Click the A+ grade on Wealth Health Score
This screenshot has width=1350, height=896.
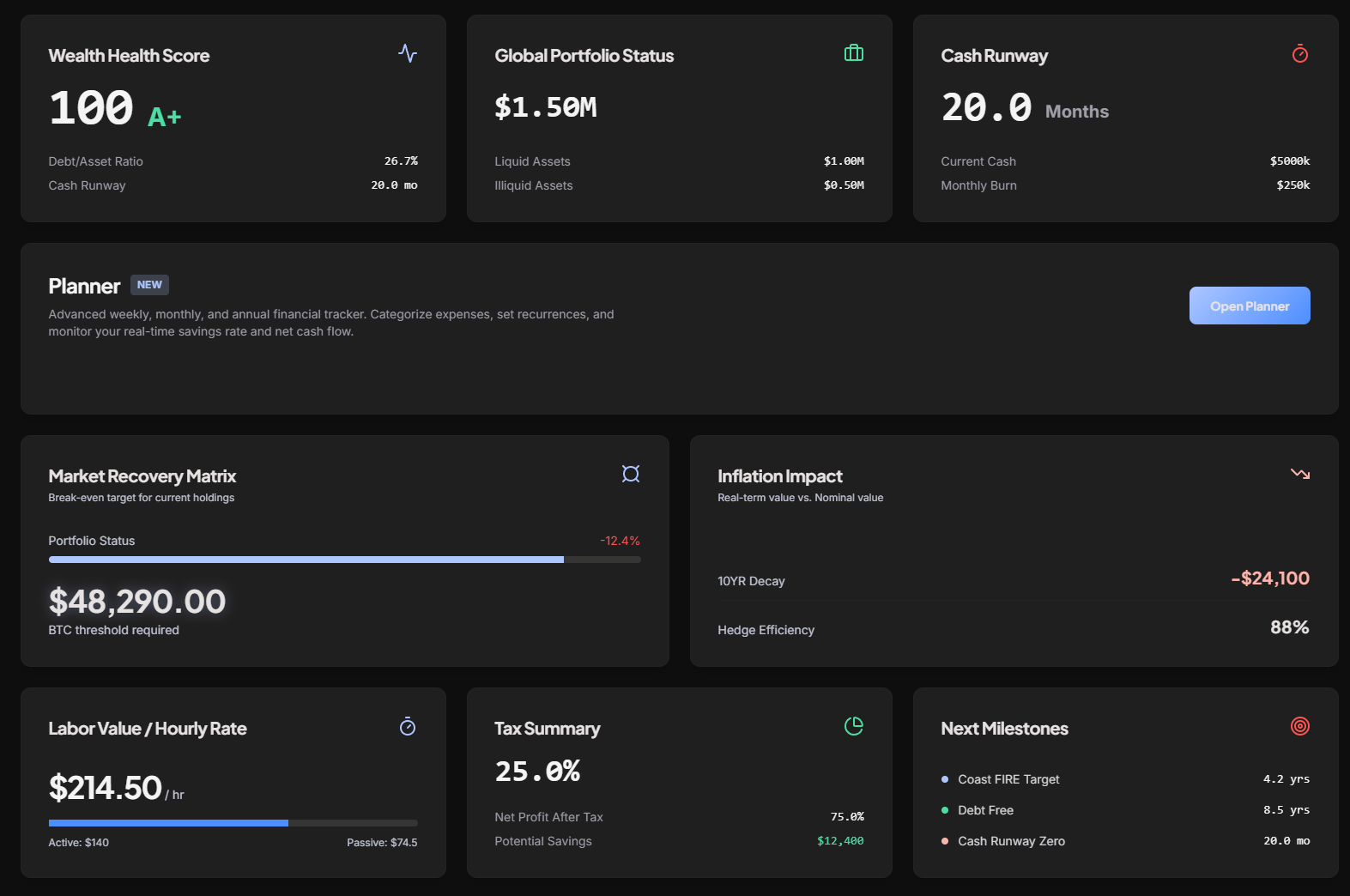164,117
